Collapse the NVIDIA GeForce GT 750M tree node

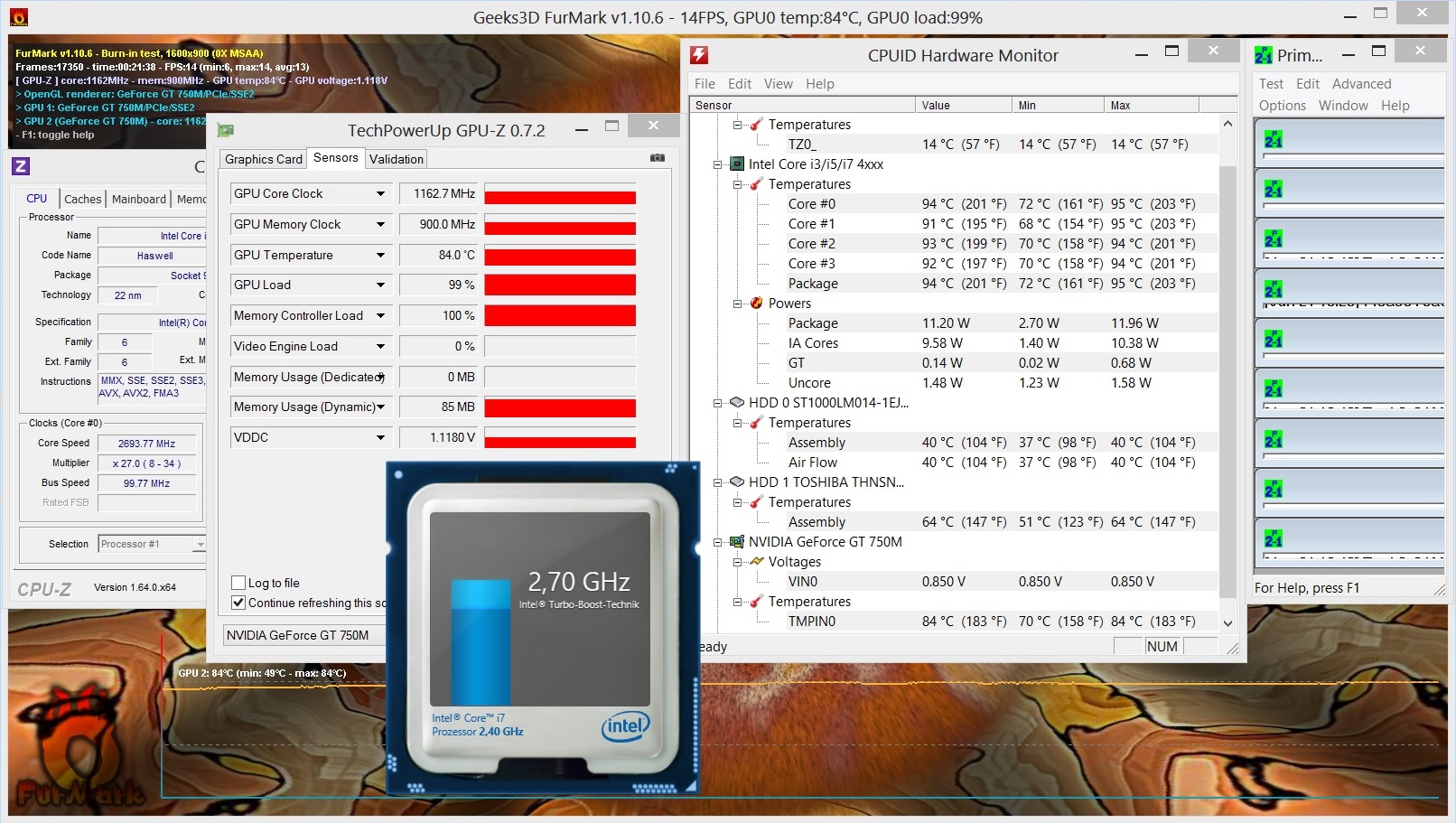[x=717, y=542]
